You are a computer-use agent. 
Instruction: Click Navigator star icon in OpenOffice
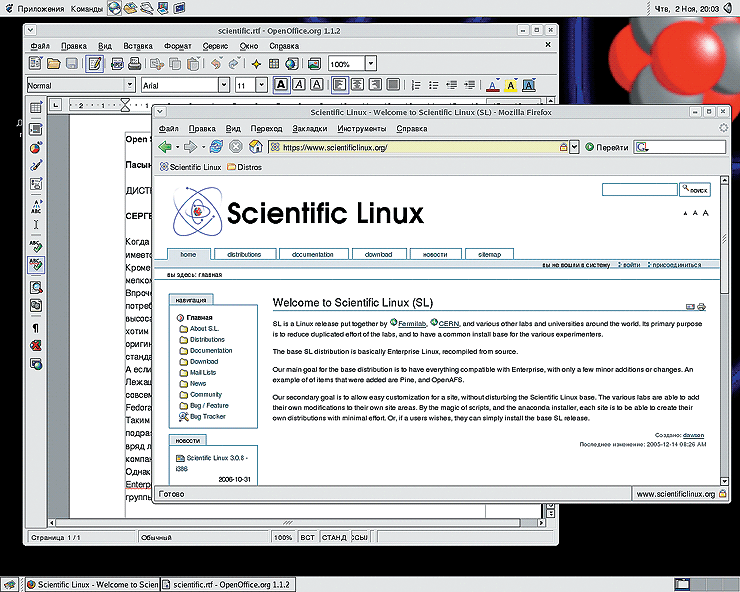pos(256,64)
